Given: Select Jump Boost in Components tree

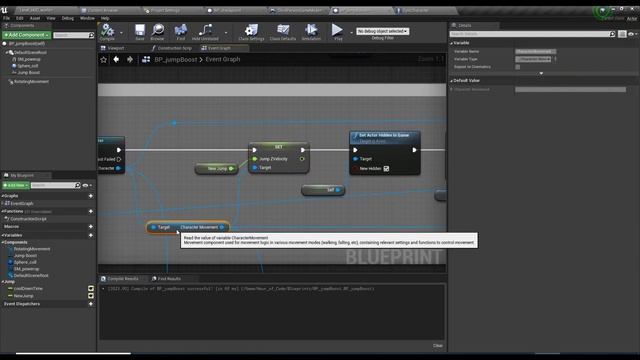Looking at the screenshot, I should click(x=28, y=73).
